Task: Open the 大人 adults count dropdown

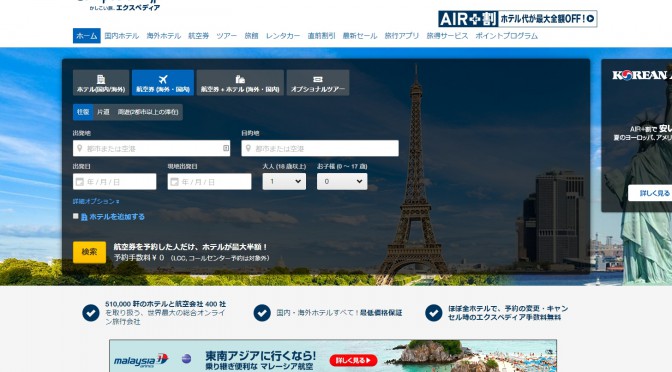Action: point(284,182)
